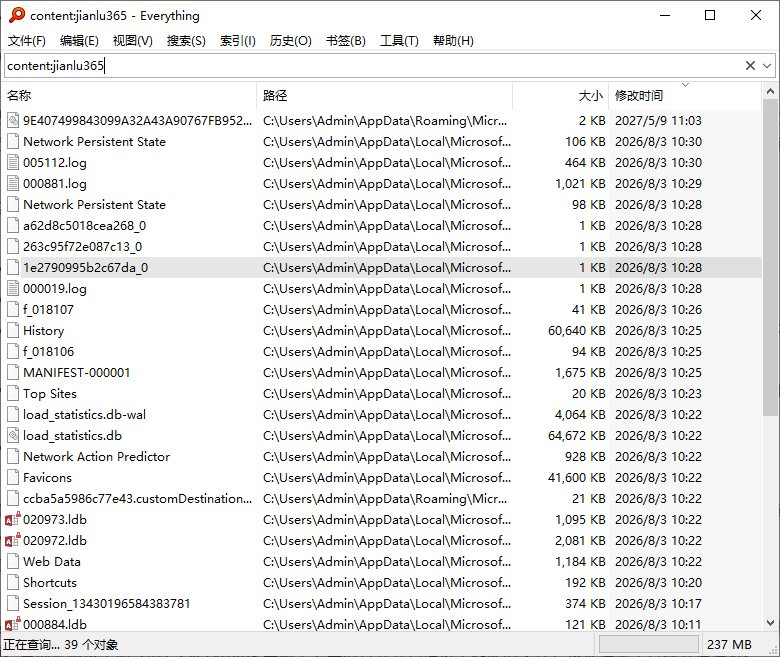Image resolution: width=780 pixels, height=657 pixels.
Task: Click the load_statistics.db-wal file icon
Action: pos(13,415)
